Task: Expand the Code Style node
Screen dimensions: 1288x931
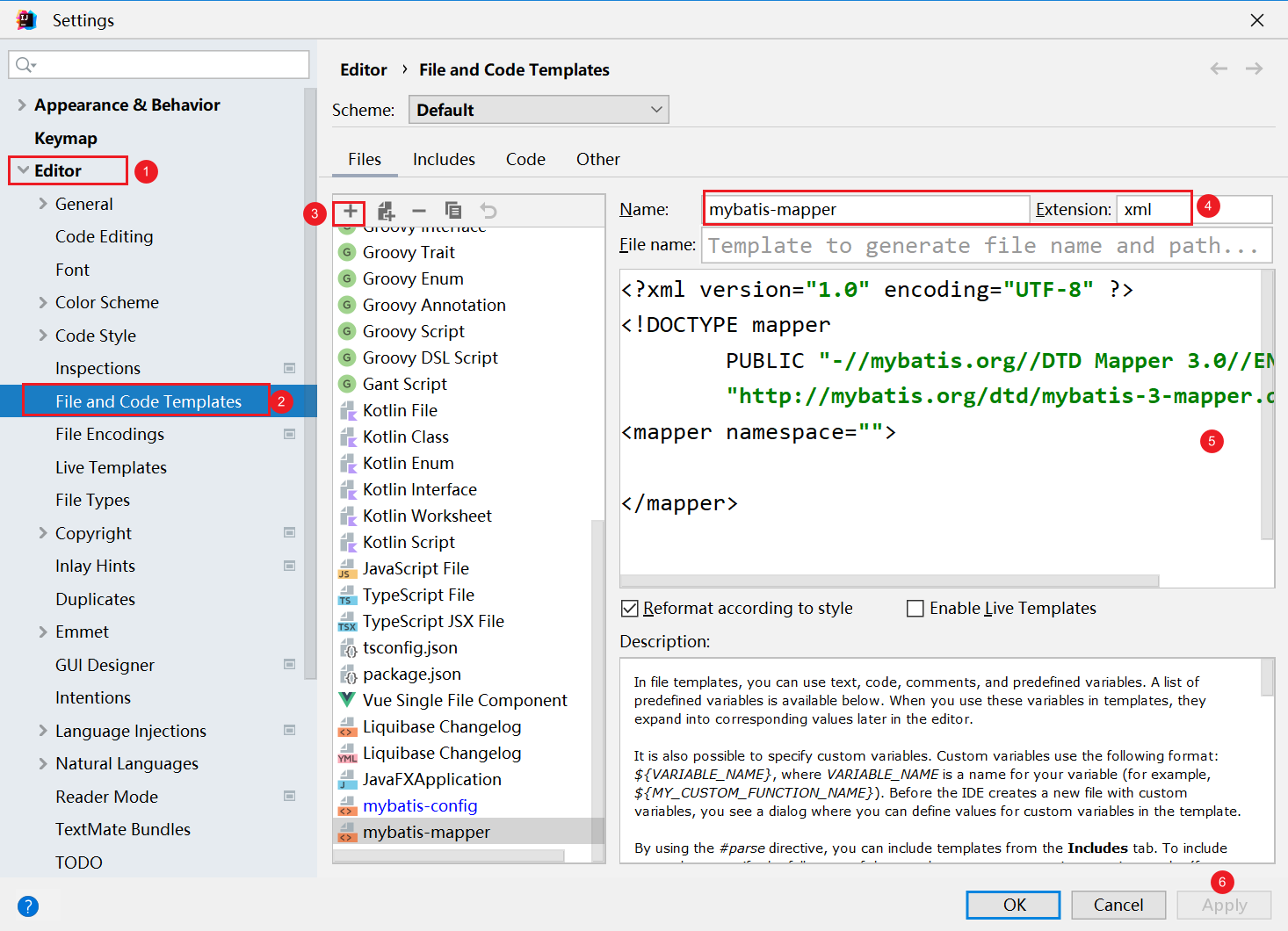Action: [43, 336]
